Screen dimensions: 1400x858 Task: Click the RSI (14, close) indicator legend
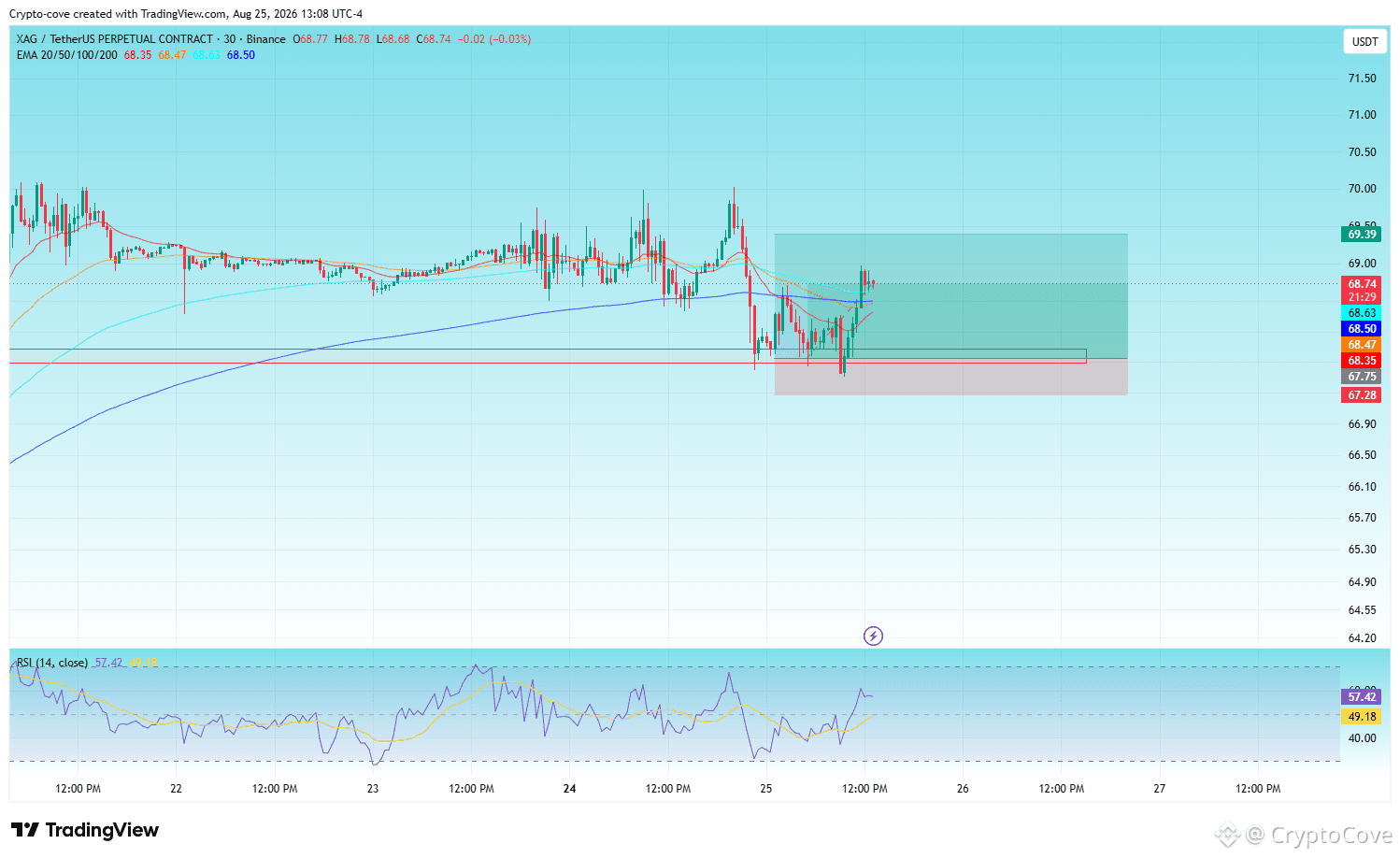[52, 663]
